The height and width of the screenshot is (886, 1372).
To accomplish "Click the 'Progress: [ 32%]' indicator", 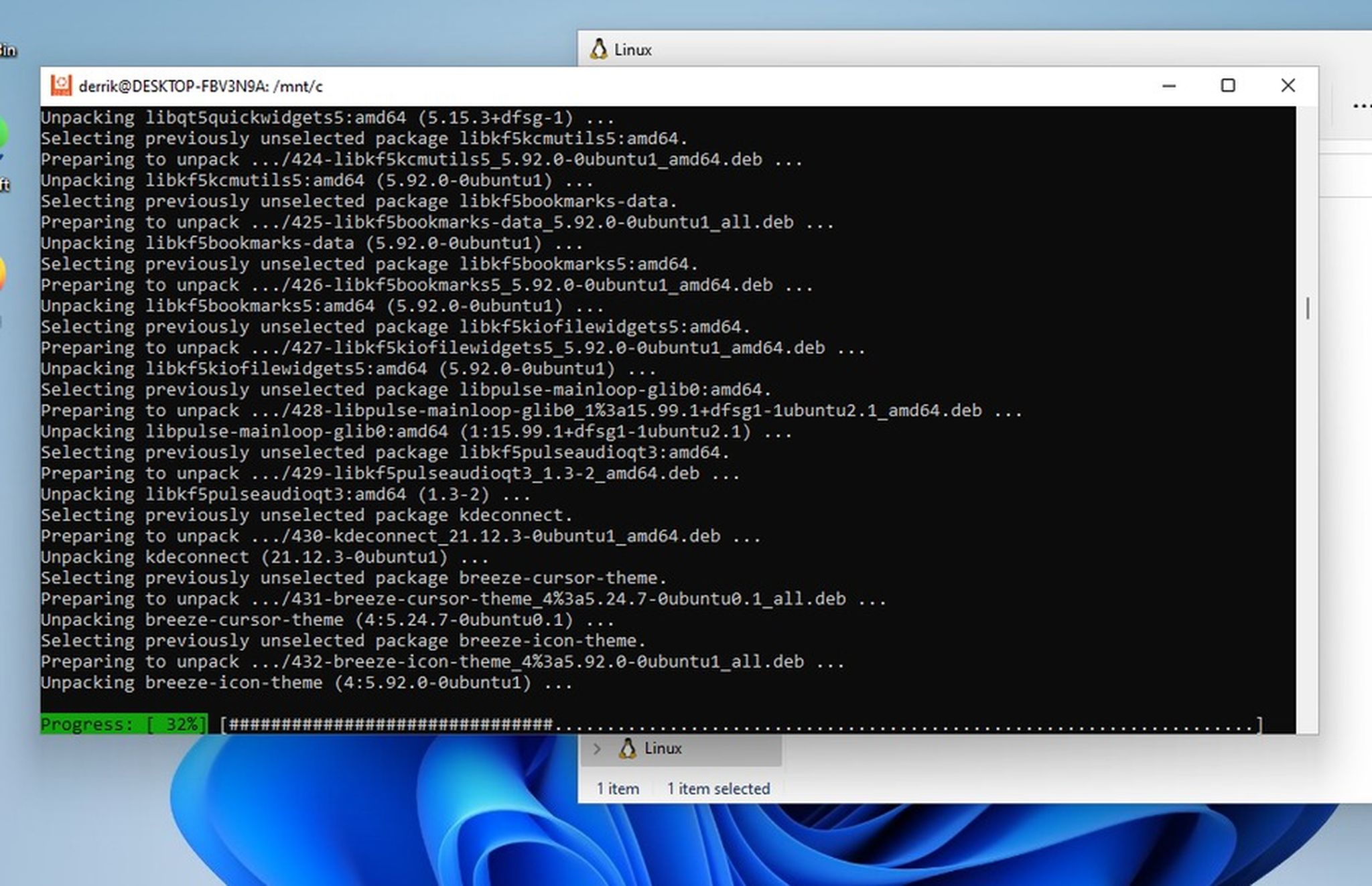I will pos(124,724).
